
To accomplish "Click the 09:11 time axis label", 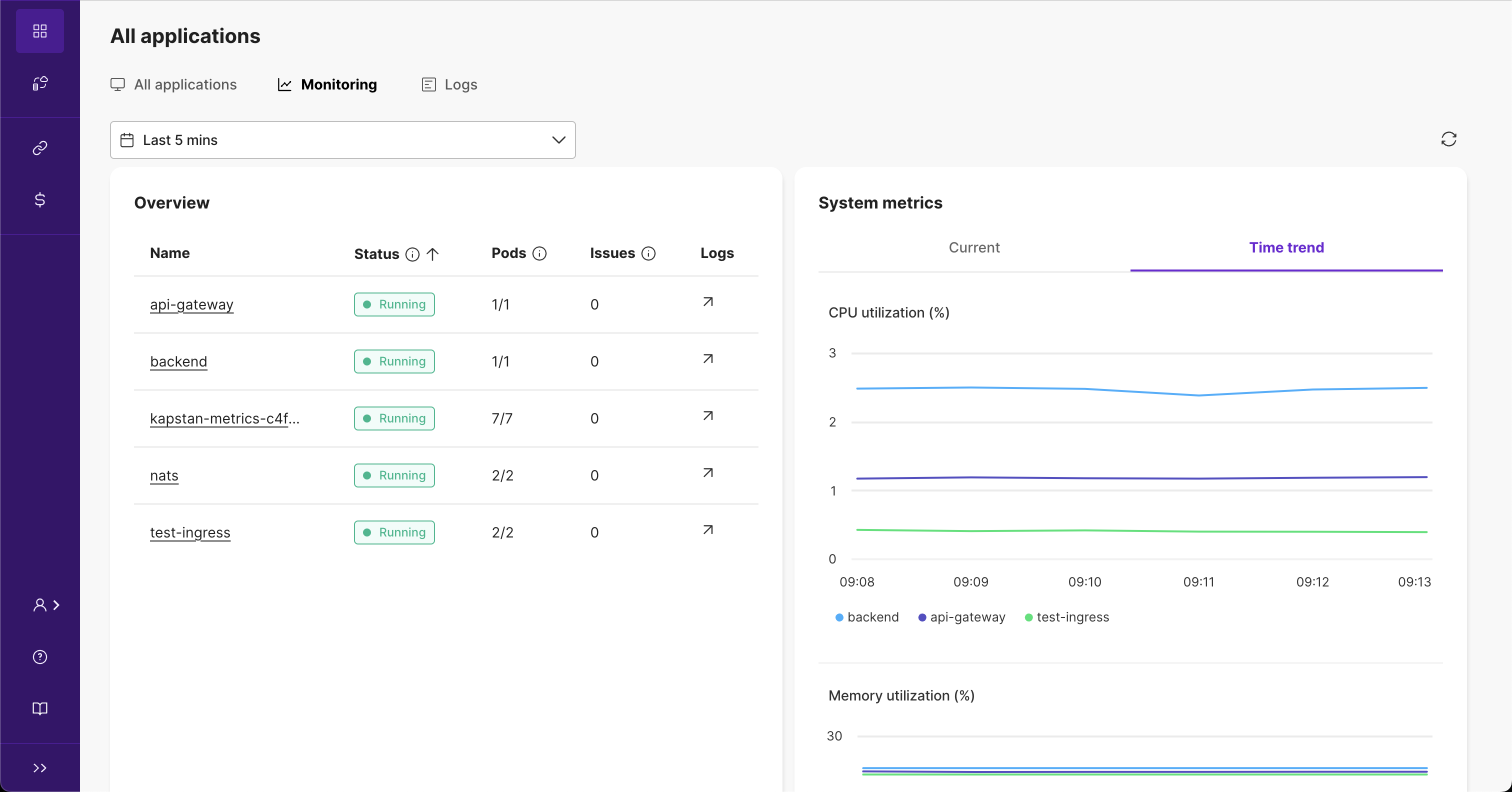I will click(1198, 582).
